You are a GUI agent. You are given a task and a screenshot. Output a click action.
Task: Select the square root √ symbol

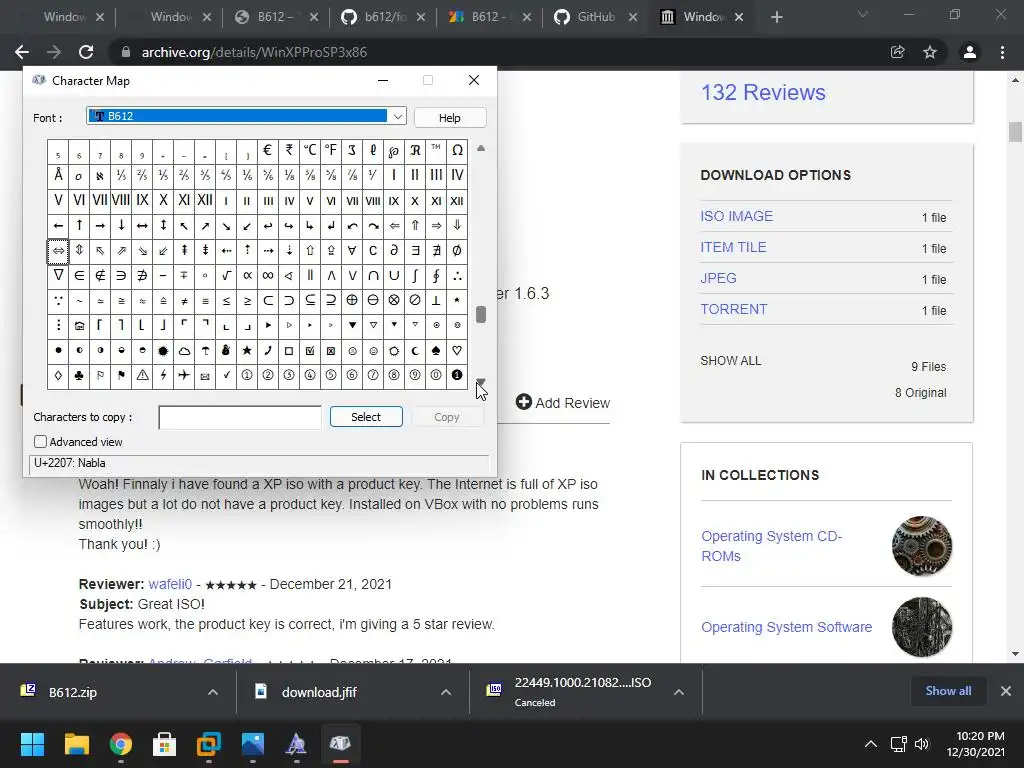point(226,276)
